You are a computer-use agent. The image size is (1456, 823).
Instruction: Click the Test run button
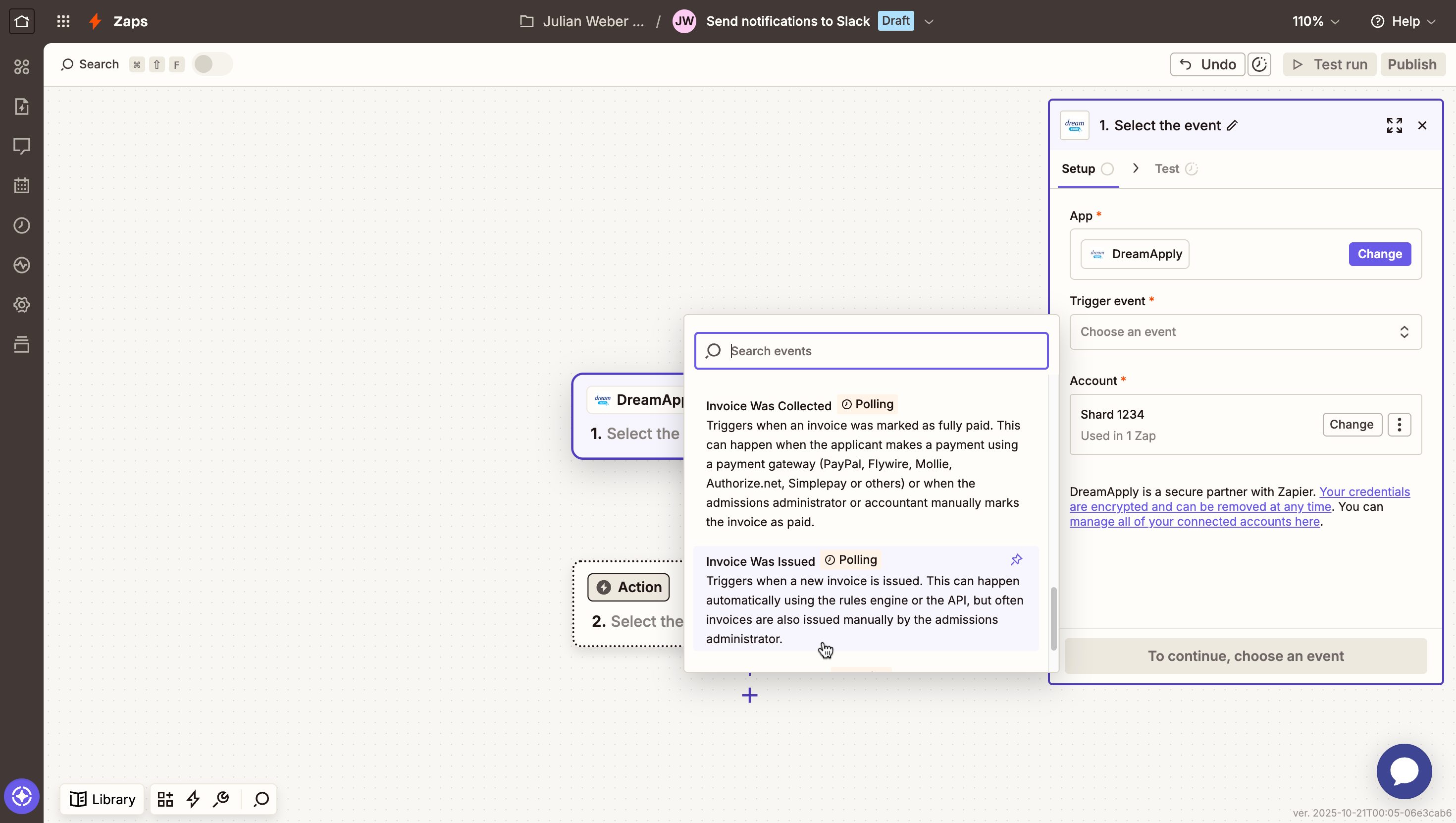coord(1329,64)
